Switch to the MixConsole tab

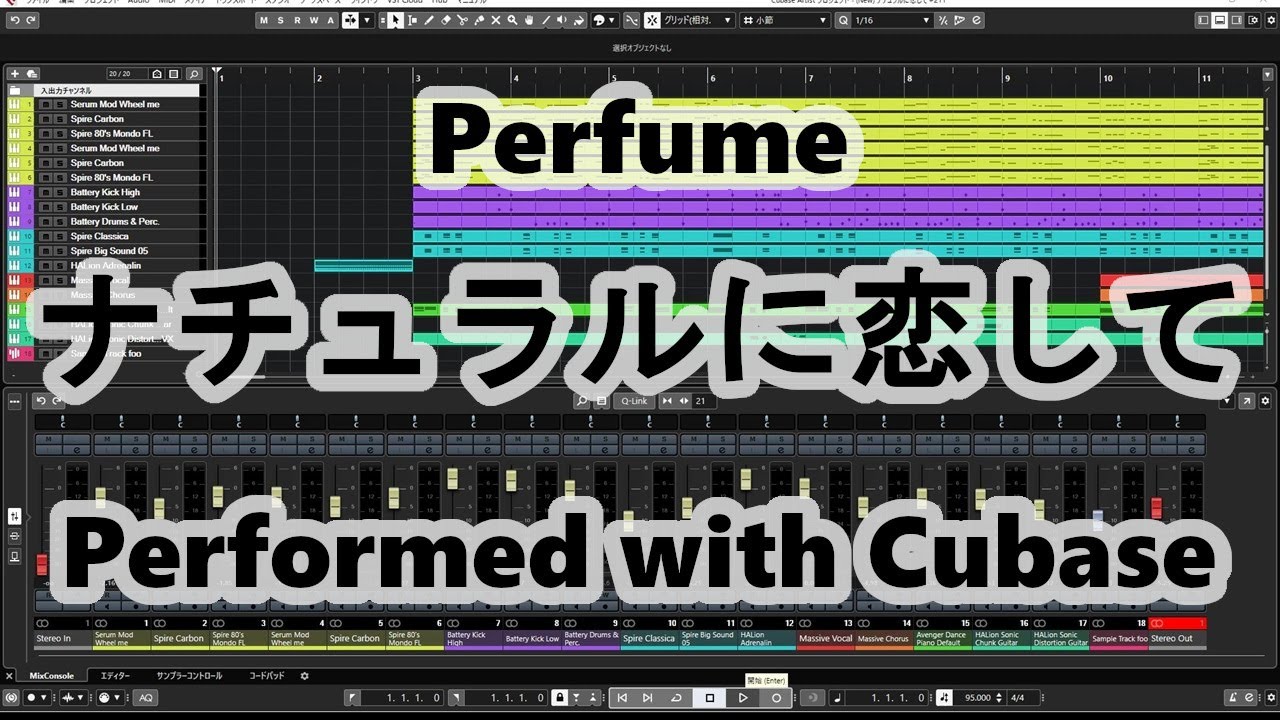click(52, 676)
